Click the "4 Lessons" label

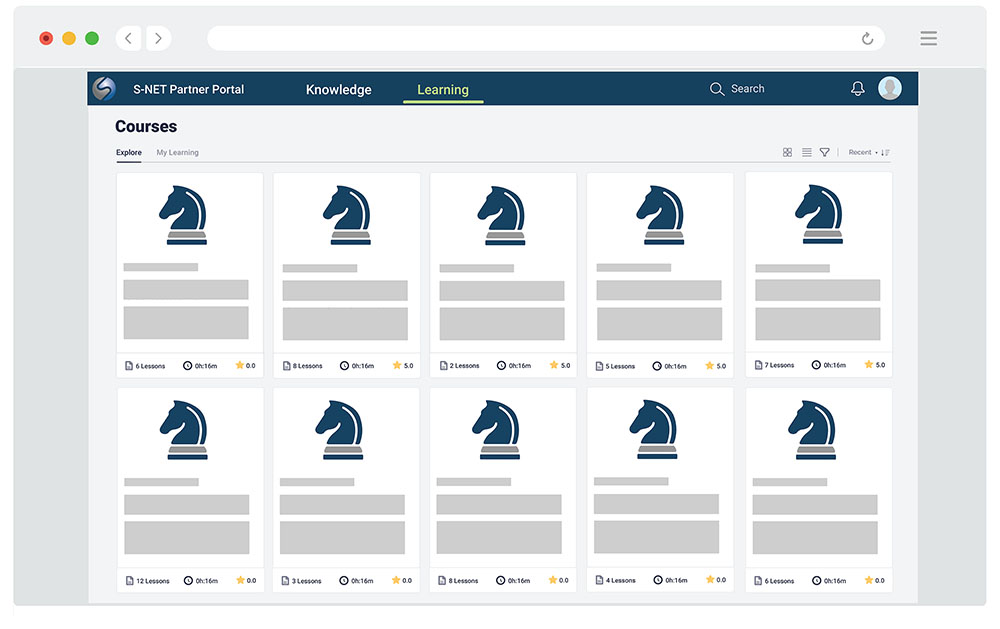pos(621,581)
